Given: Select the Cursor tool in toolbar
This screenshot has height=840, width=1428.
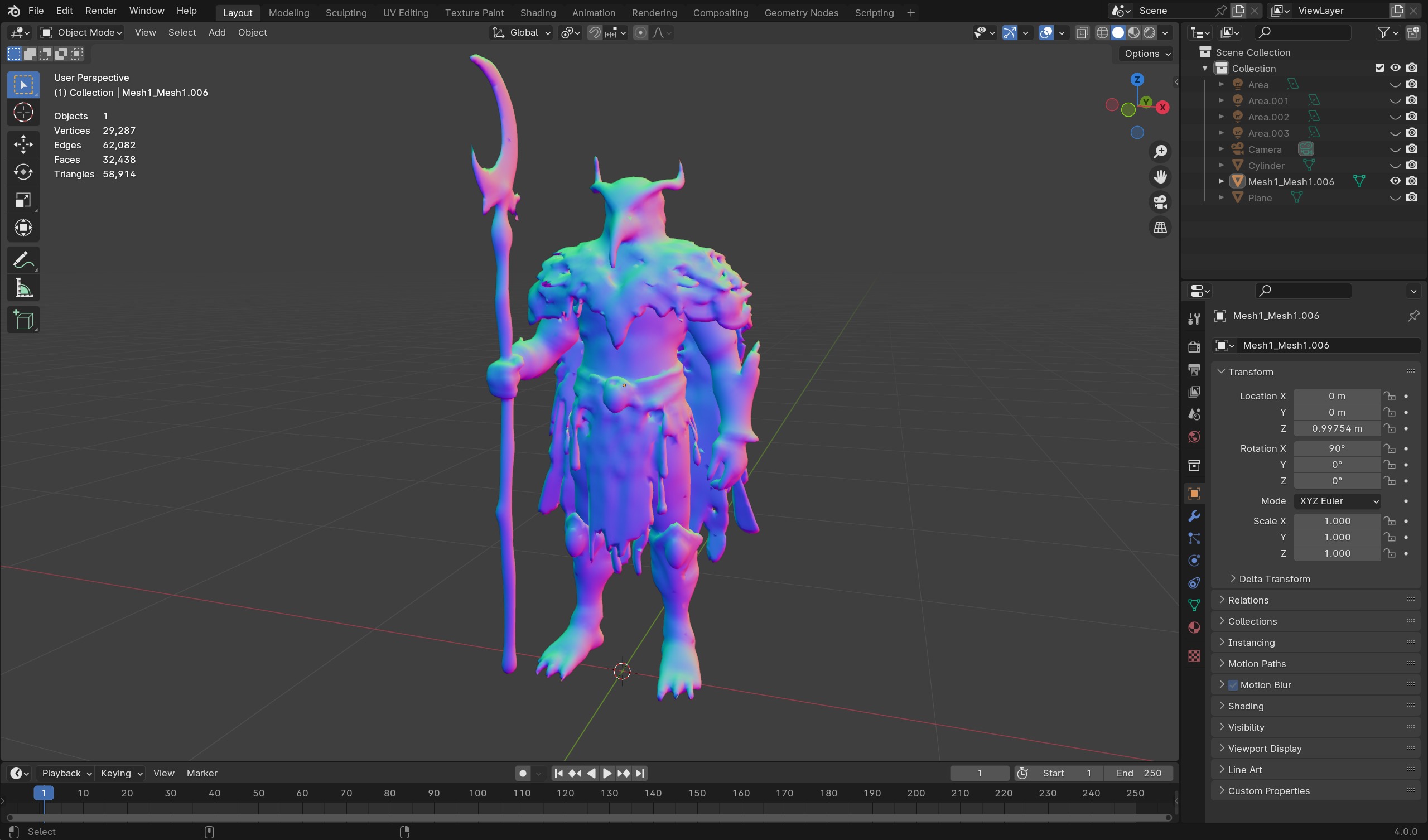Looking at the screenshot, I should point(23,113).
